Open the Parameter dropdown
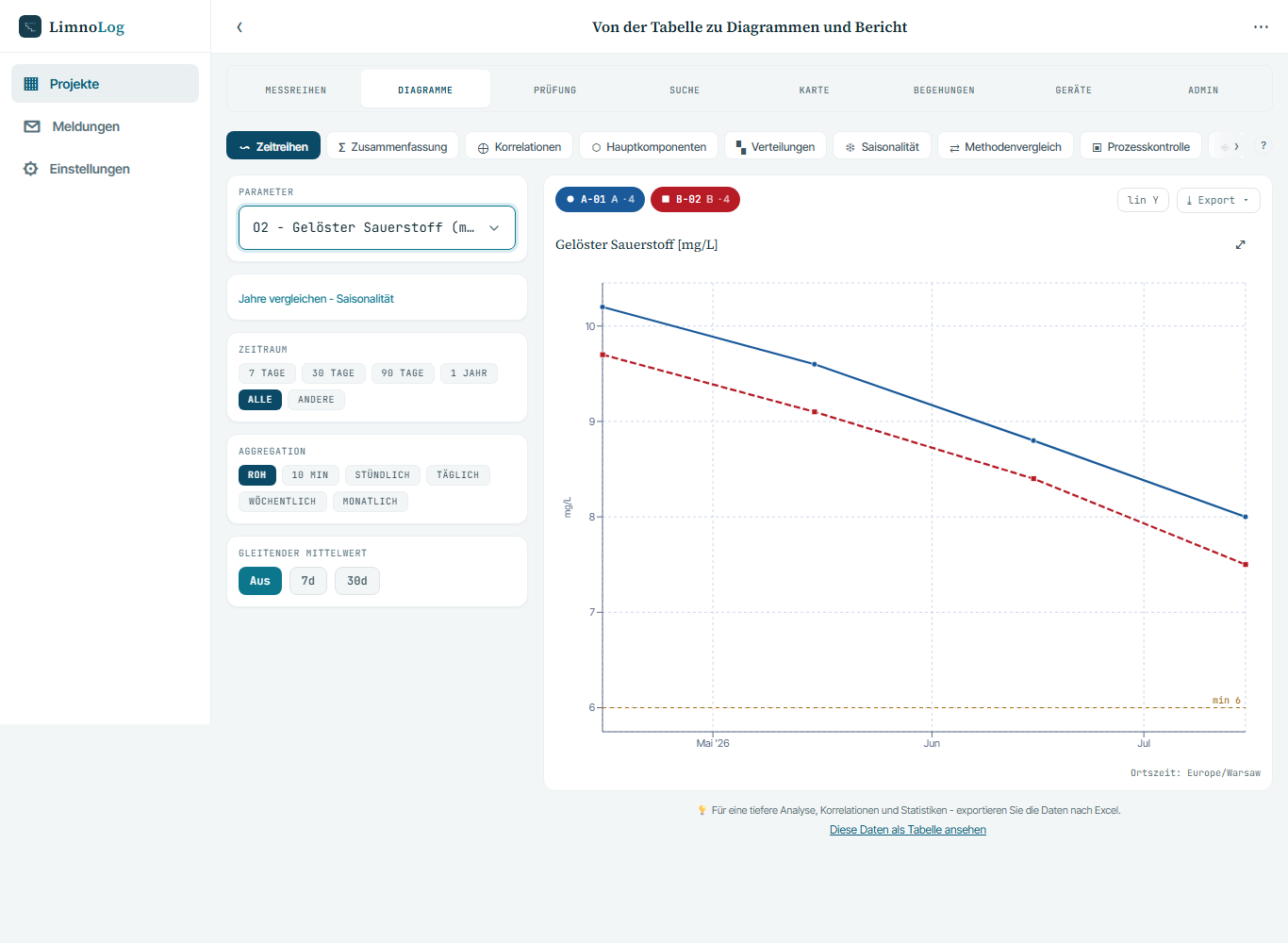 point(377,227)
